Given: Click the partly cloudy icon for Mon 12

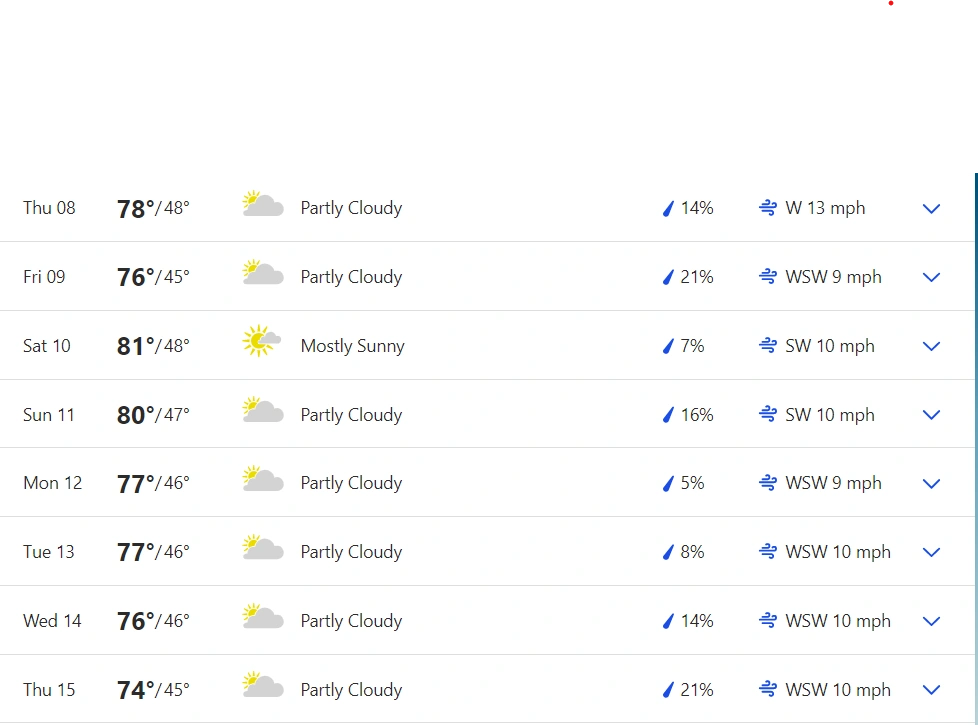Looking at the screenshot, I should coord(263,479).
